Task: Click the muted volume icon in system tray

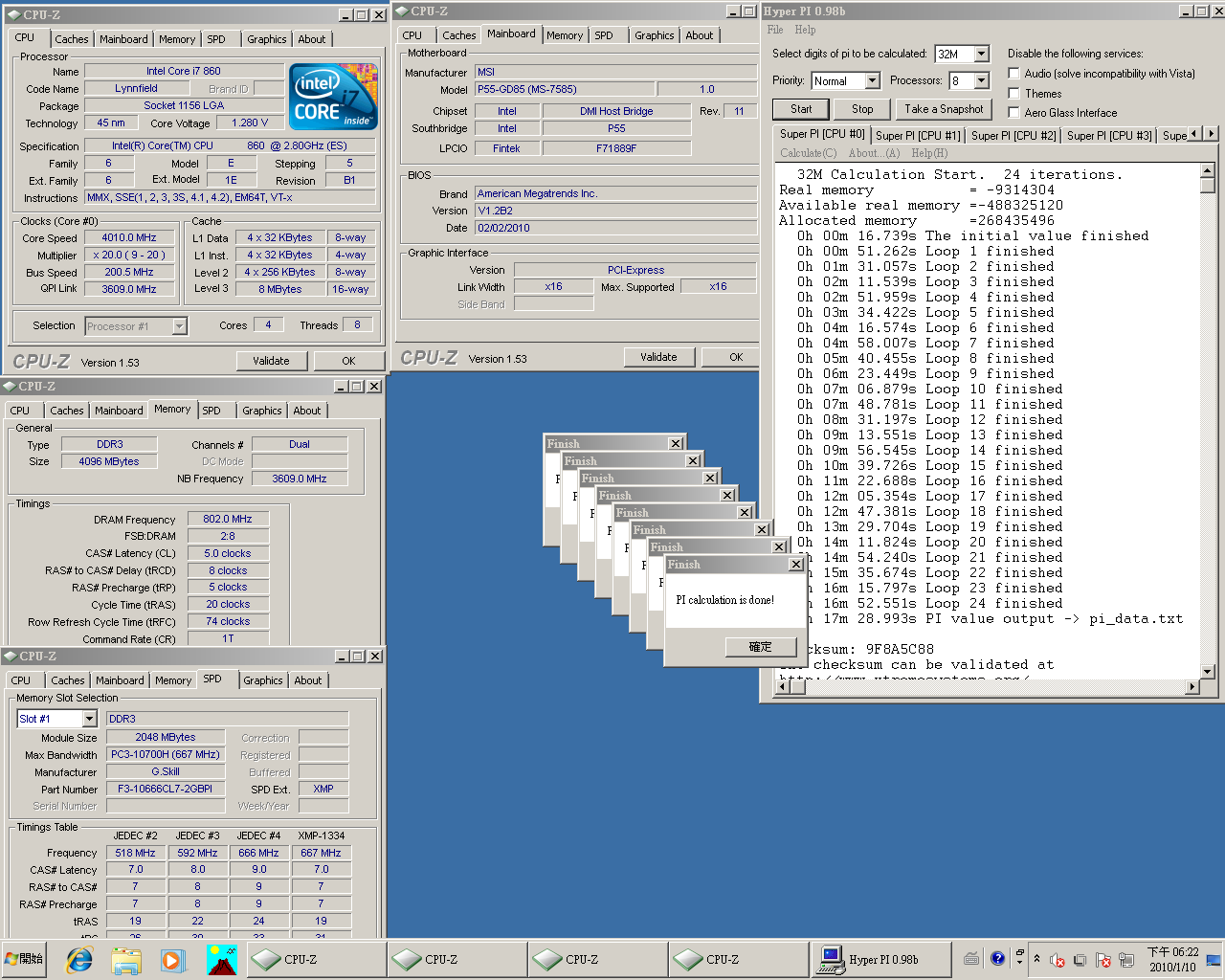Action: 1058,959
